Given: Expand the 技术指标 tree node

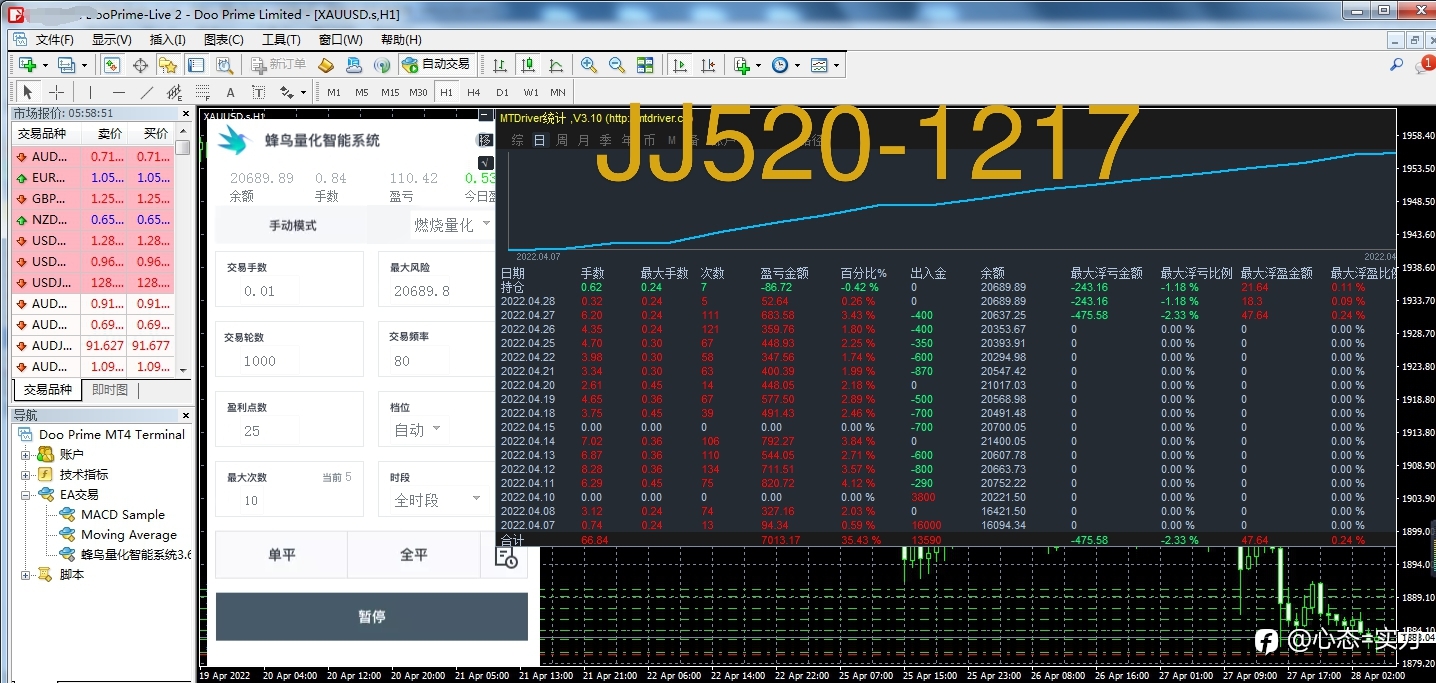Looking at the screenshot, I should point(26,474).
